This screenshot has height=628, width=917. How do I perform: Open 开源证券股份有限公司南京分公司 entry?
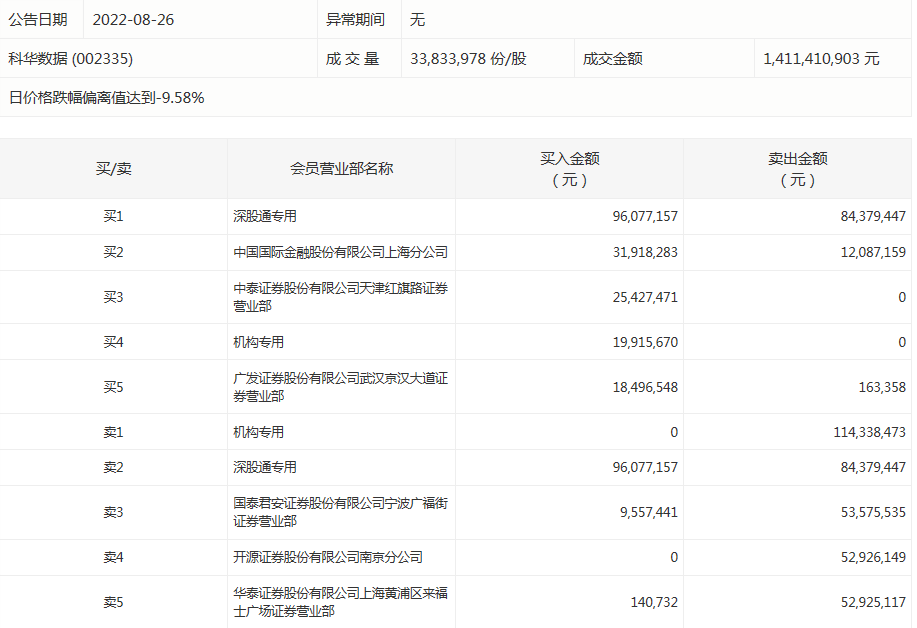(x=328, y=558)
